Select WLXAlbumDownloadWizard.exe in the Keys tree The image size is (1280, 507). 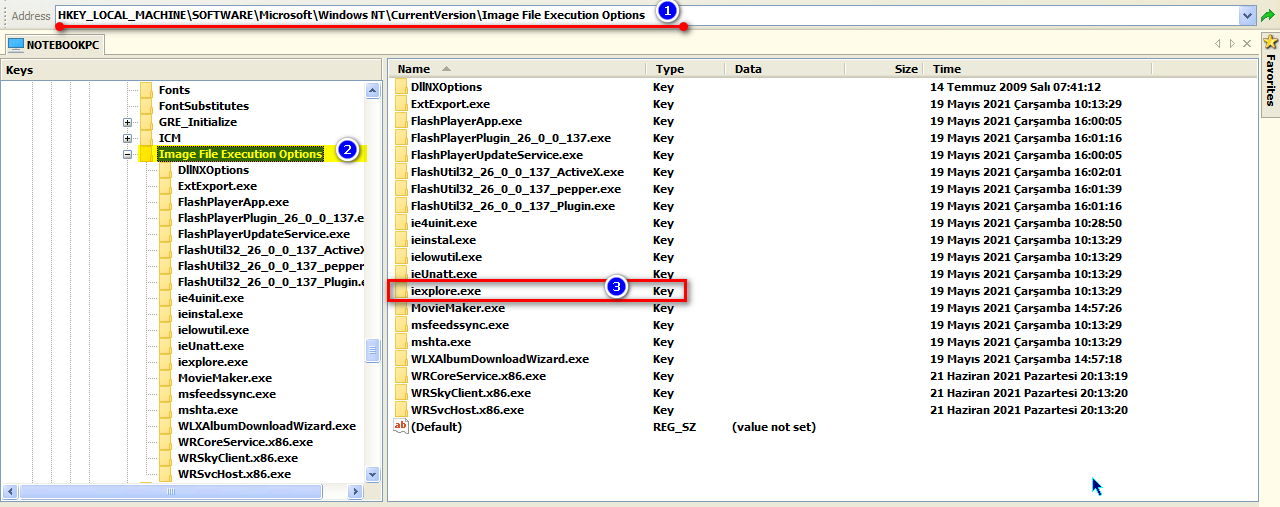tap(267, 426)
